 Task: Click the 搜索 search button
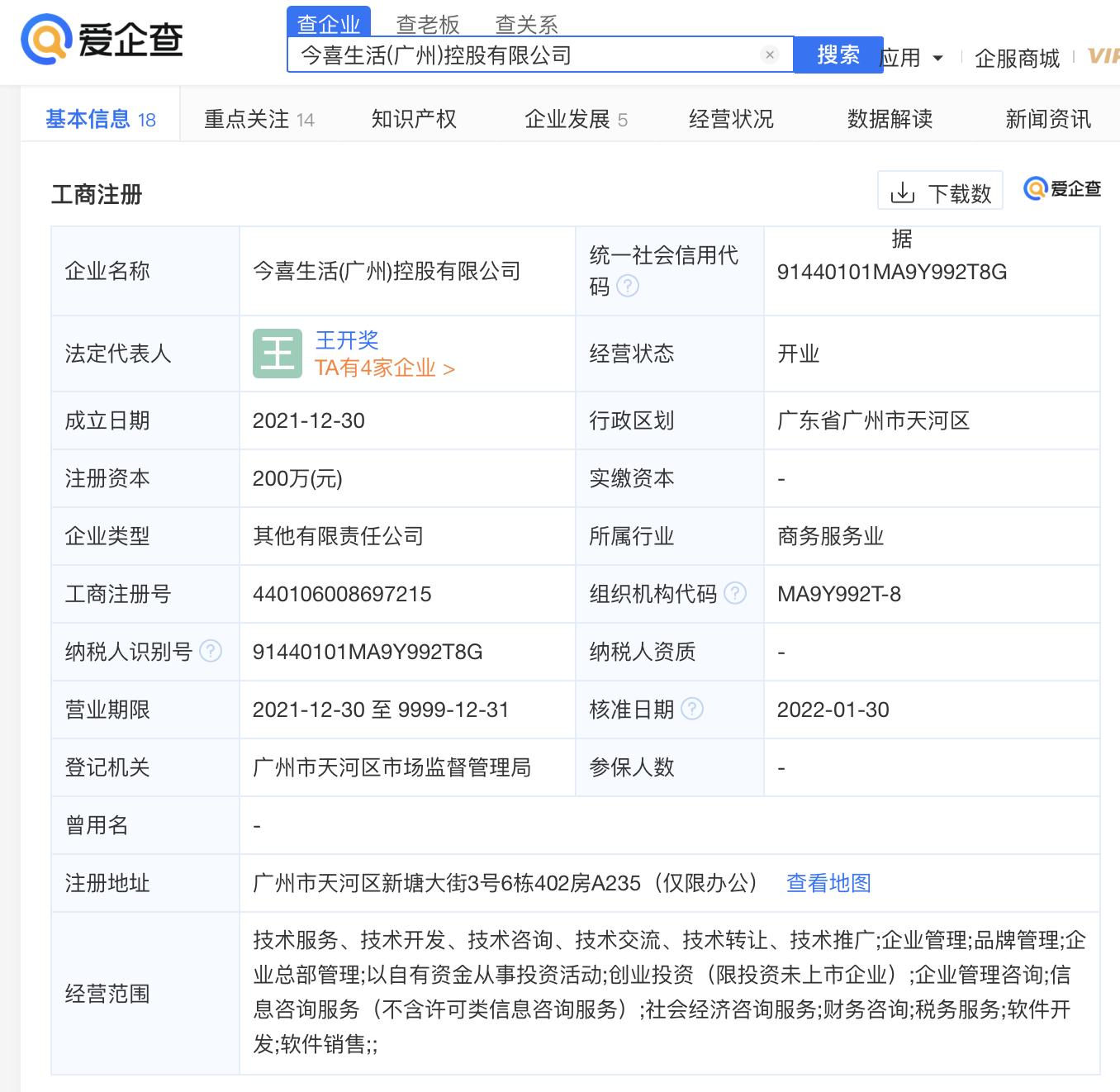tap(838, 55)
